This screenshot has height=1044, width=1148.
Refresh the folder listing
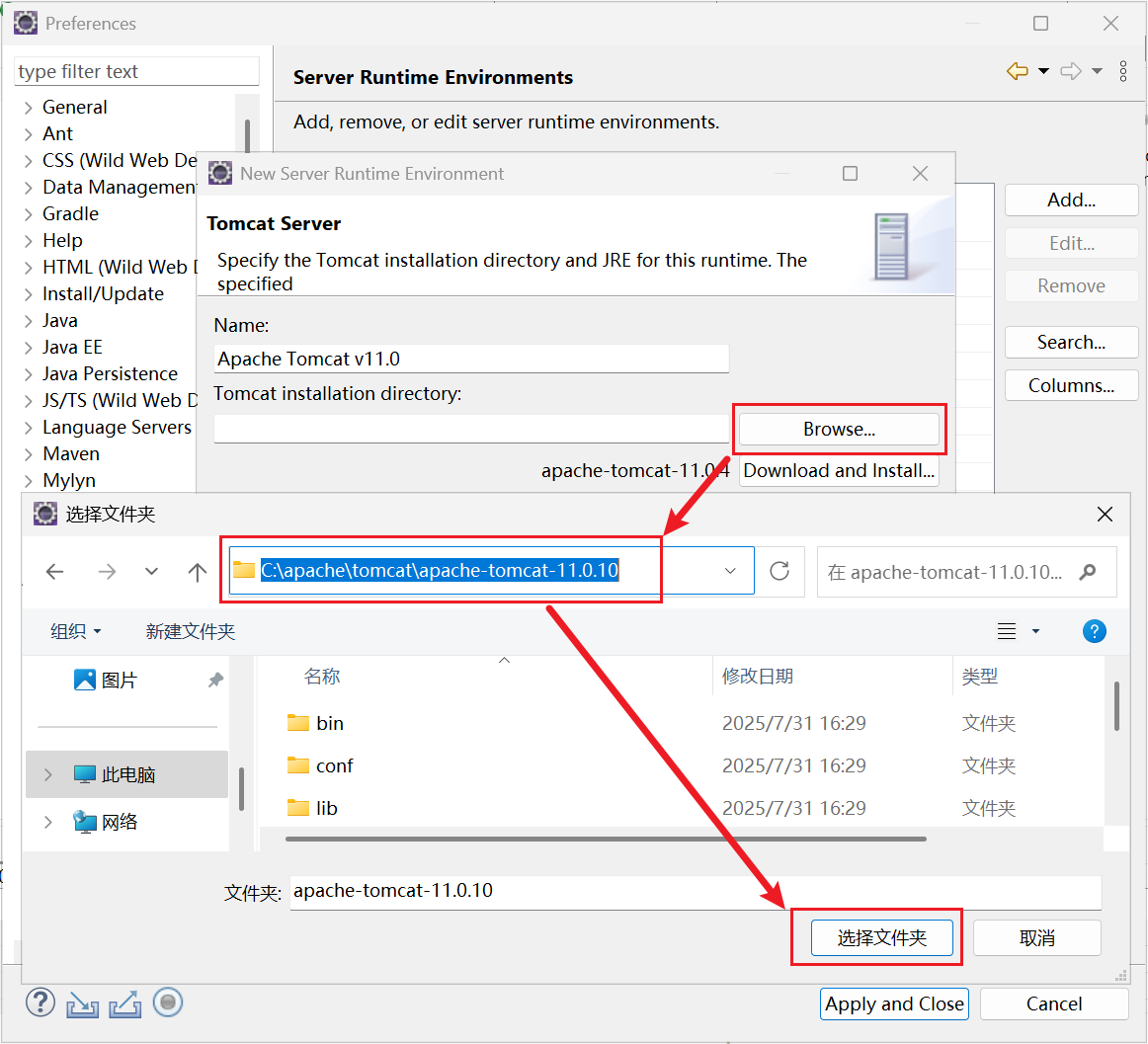(779, 571)
